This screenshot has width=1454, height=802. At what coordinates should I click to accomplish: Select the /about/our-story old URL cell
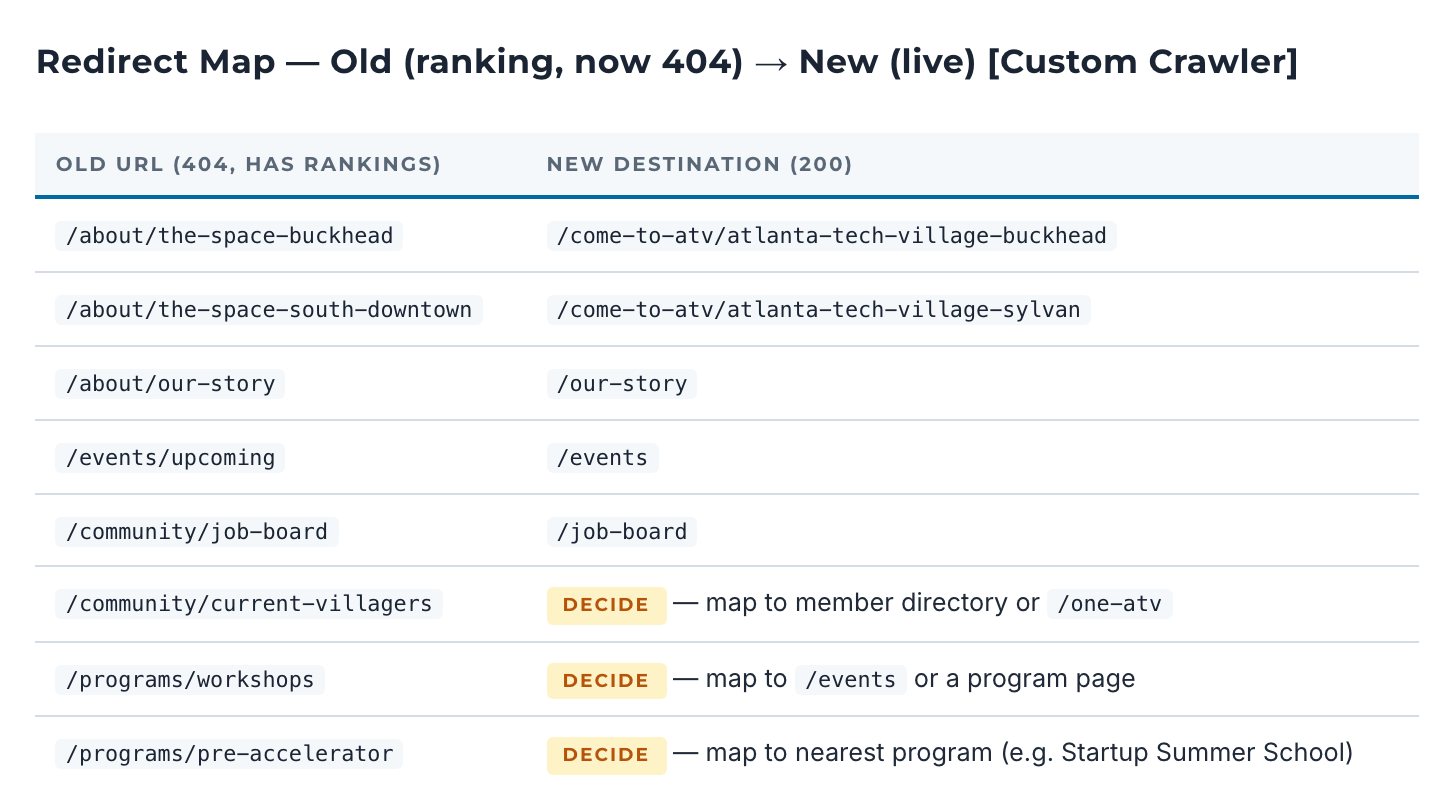170,384
